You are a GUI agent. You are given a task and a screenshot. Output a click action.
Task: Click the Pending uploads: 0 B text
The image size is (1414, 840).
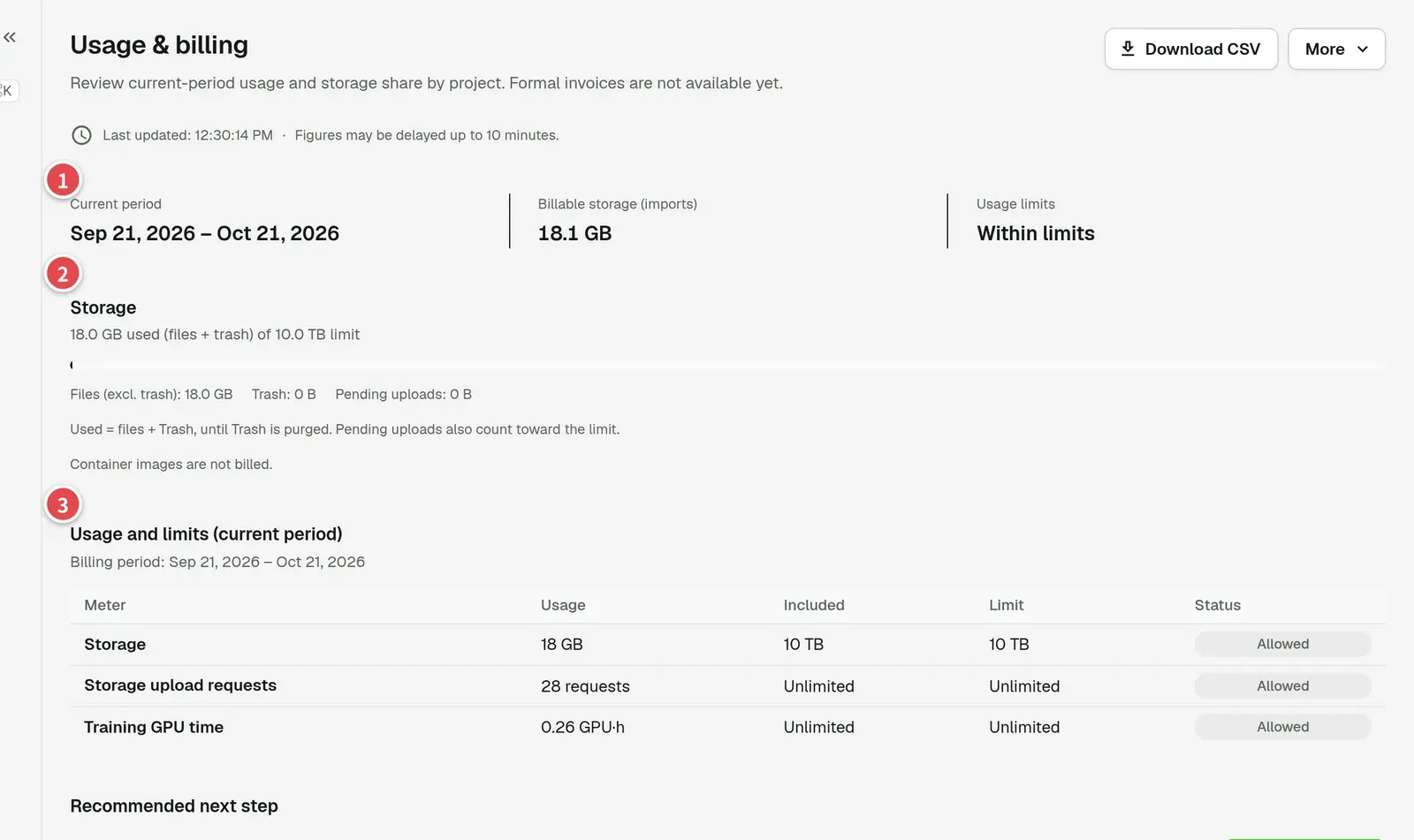coord(403,394)
